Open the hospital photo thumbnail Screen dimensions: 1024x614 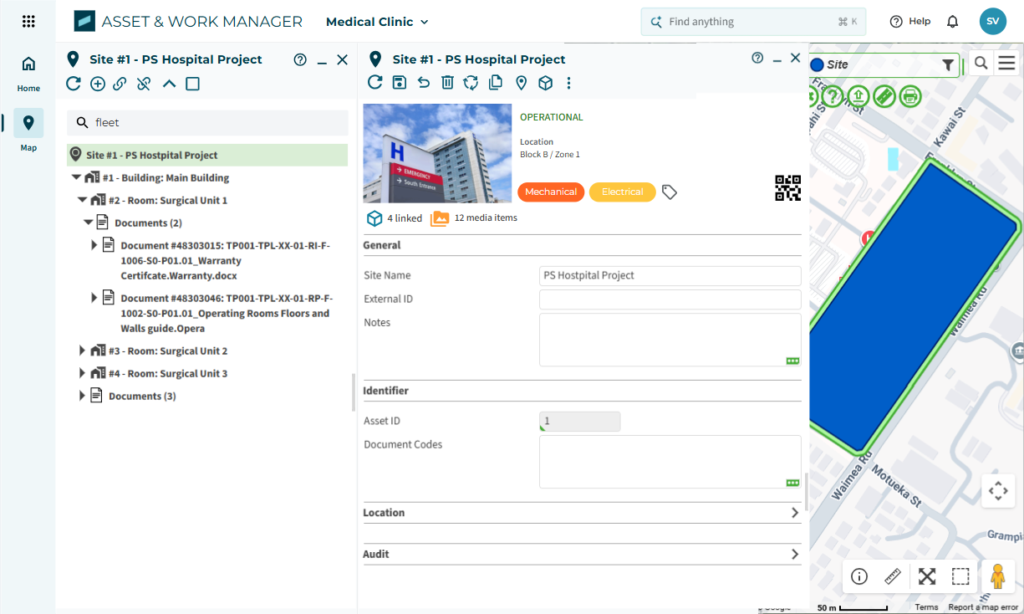point(438,154)
